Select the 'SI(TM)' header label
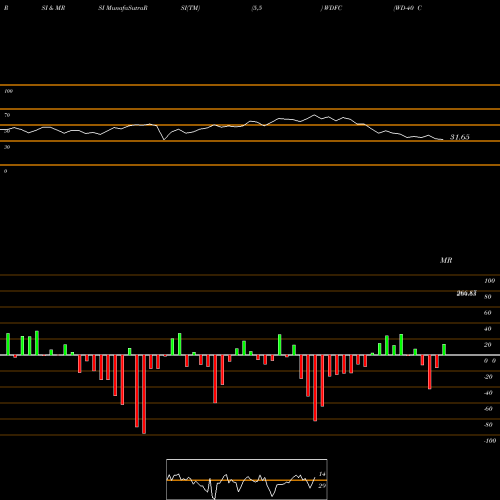This screenshot has height=500, width=500. (190, 8)
